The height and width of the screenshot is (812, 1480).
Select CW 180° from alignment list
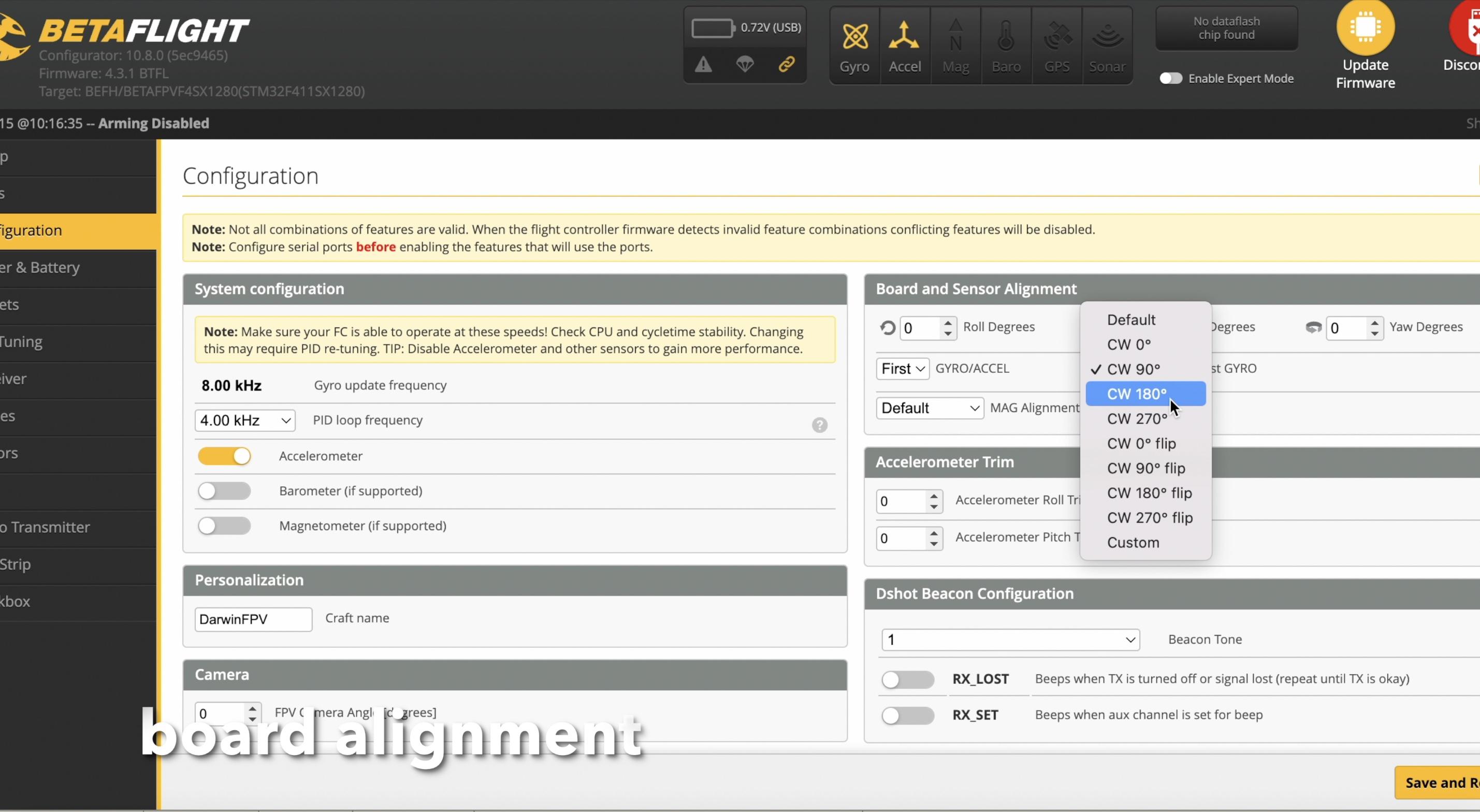[x=1137, y=394]
